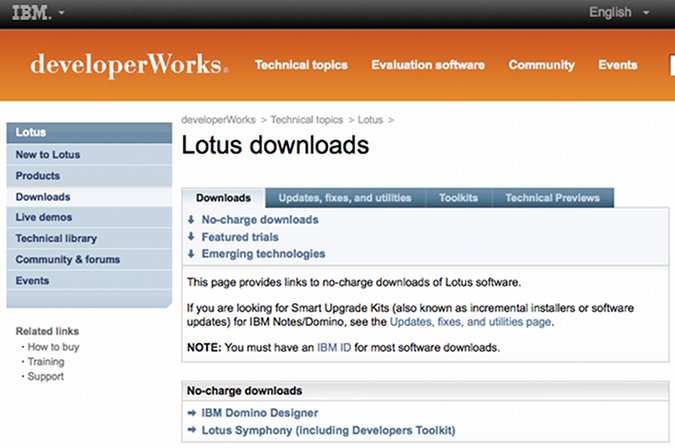Open Community & forums sidebar item
The width and height of the screenshot is (675, 448).
point(89,260)
